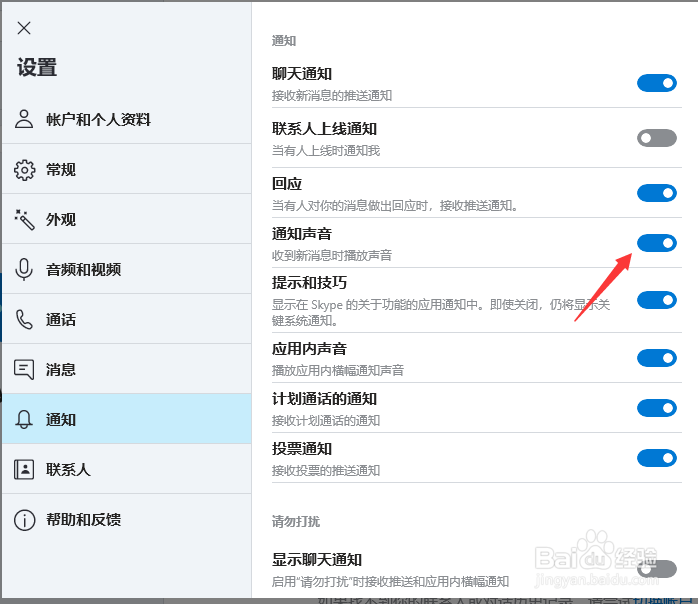Toggle off 回应 push notifications

[x=657, y=193]
